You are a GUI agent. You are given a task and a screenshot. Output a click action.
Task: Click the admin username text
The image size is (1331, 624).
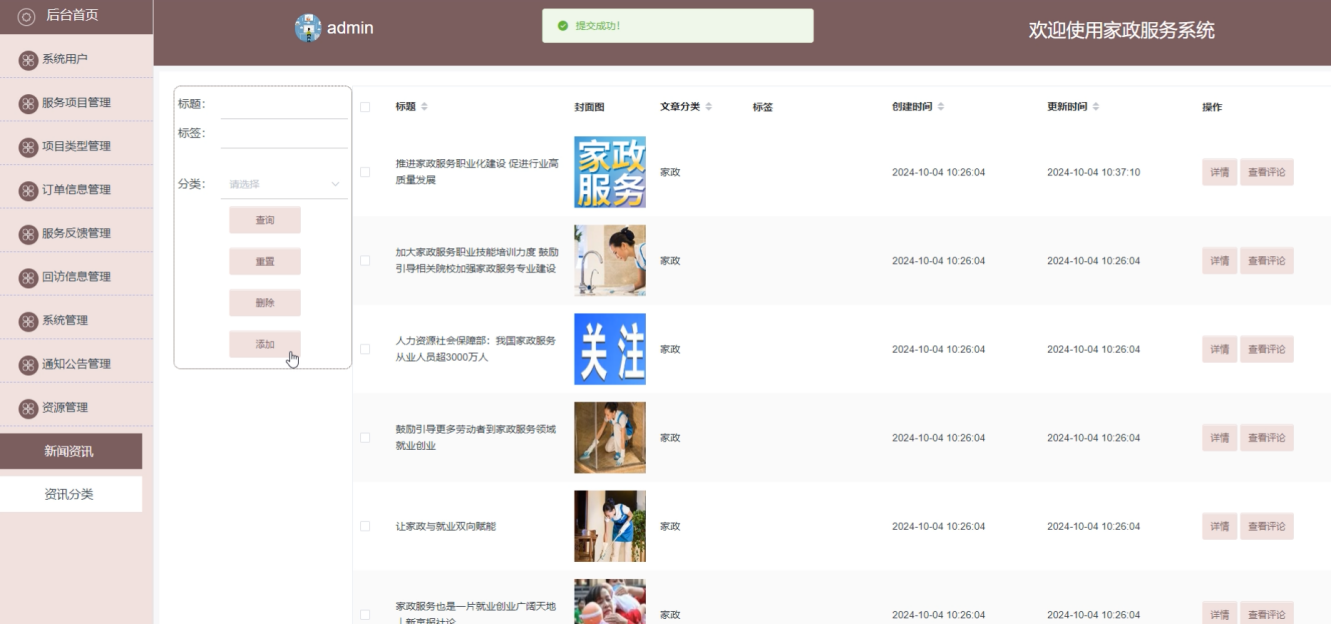350,28
